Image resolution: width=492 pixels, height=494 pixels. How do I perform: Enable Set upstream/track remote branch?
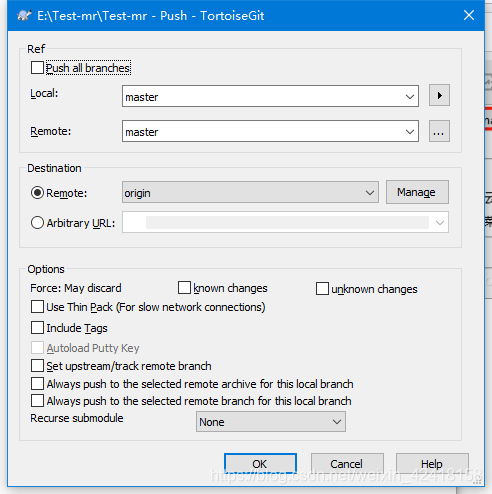(37, 366)
